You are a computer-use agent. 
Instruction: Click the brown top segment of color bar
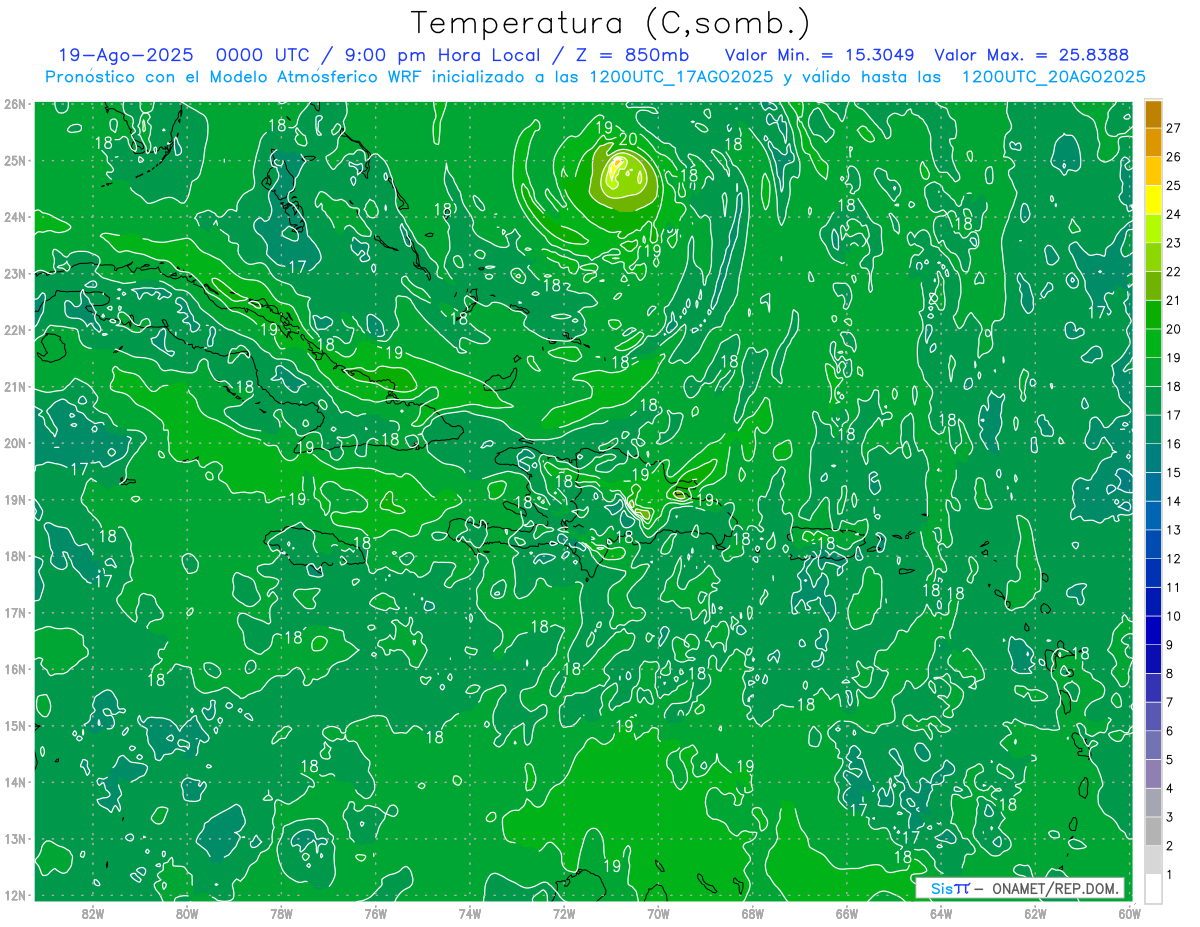click(x=1153, y=114)
